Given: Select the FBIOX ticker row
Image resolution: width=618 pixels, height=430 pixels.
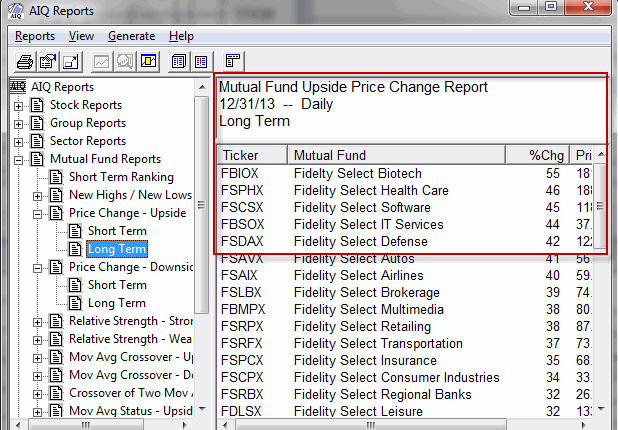Looking at the screenshot, I should pyautogui.click(x=405, y=173).
